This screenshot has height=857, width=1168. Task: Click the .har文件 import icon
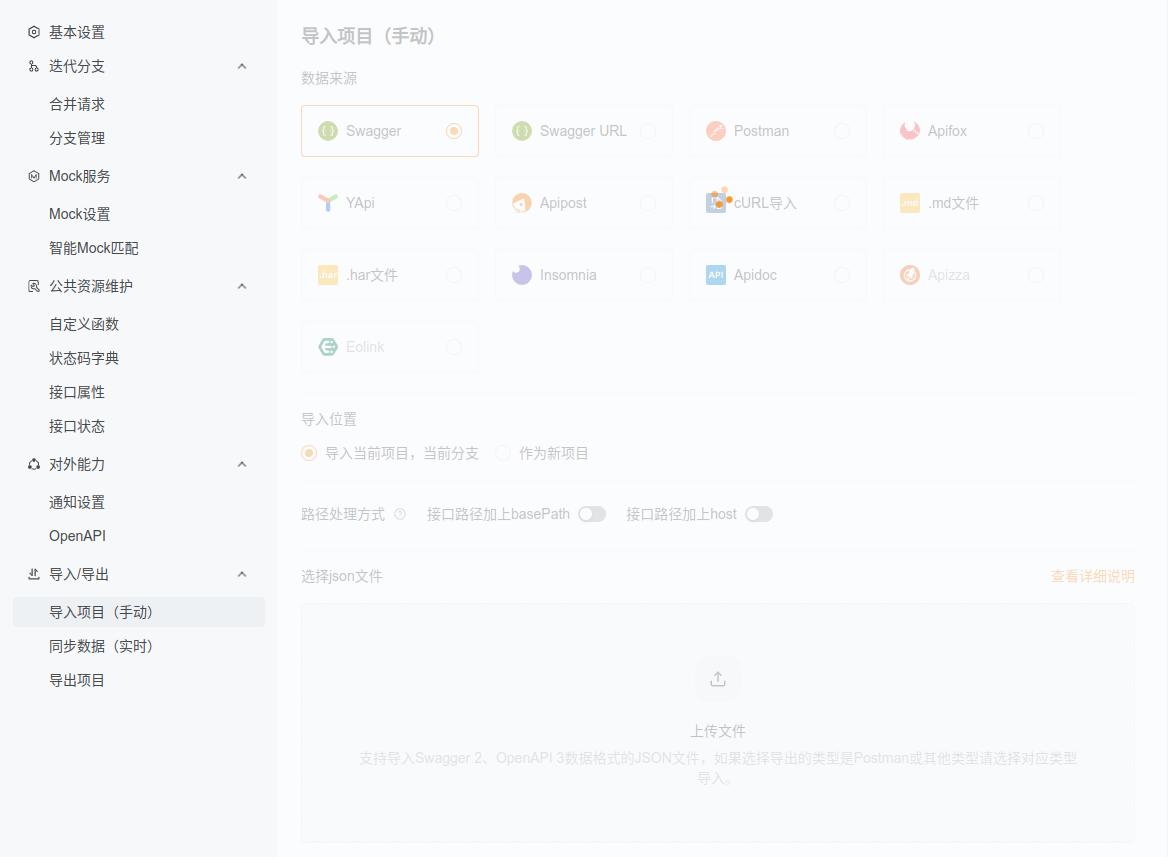pos(327,274)
